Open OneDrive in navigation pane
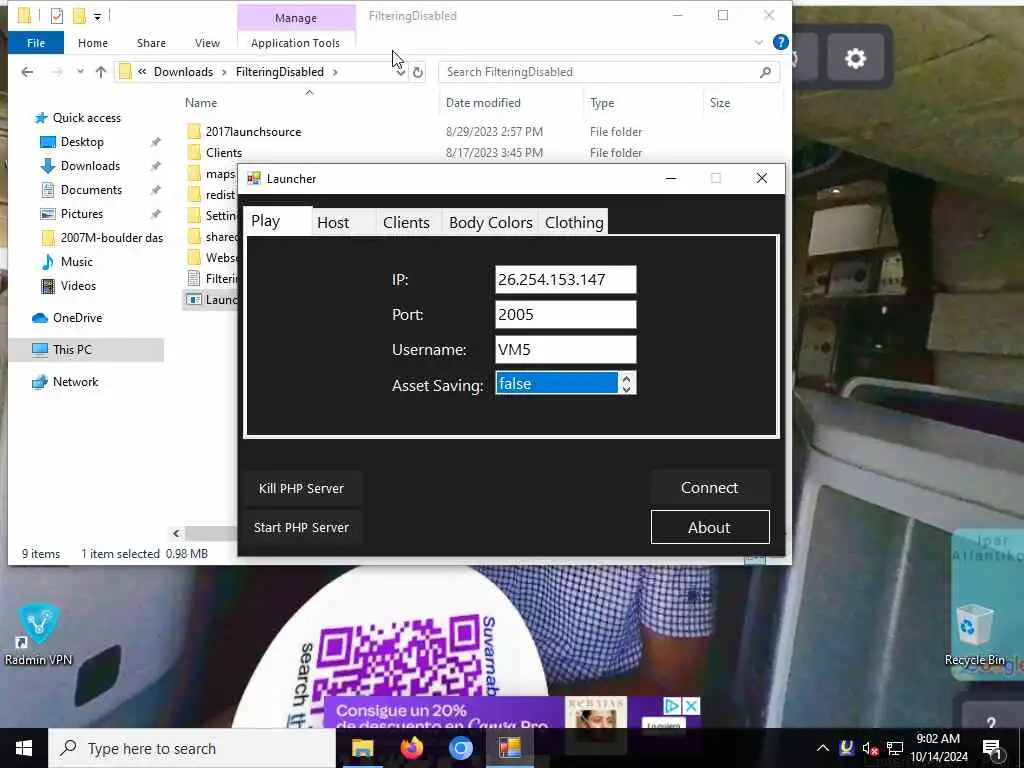 click(x=77, y=317)
